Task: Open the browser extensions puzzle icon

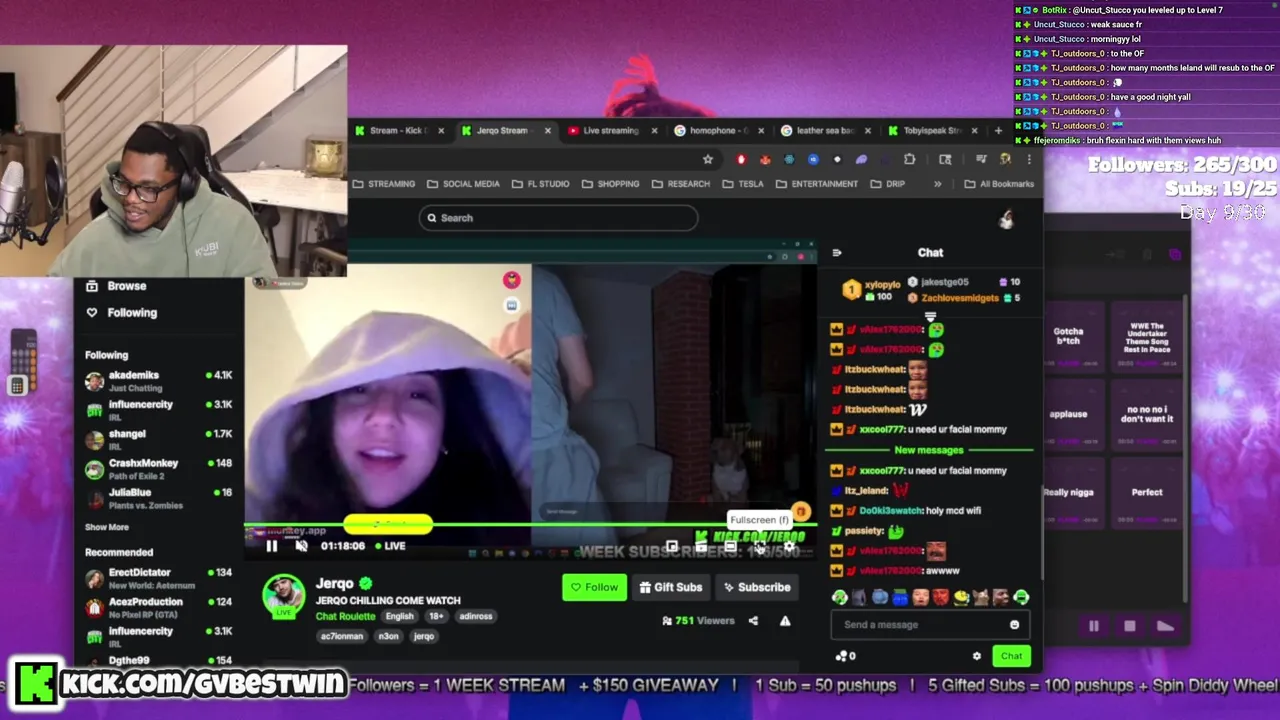Action: pos(909,159)
